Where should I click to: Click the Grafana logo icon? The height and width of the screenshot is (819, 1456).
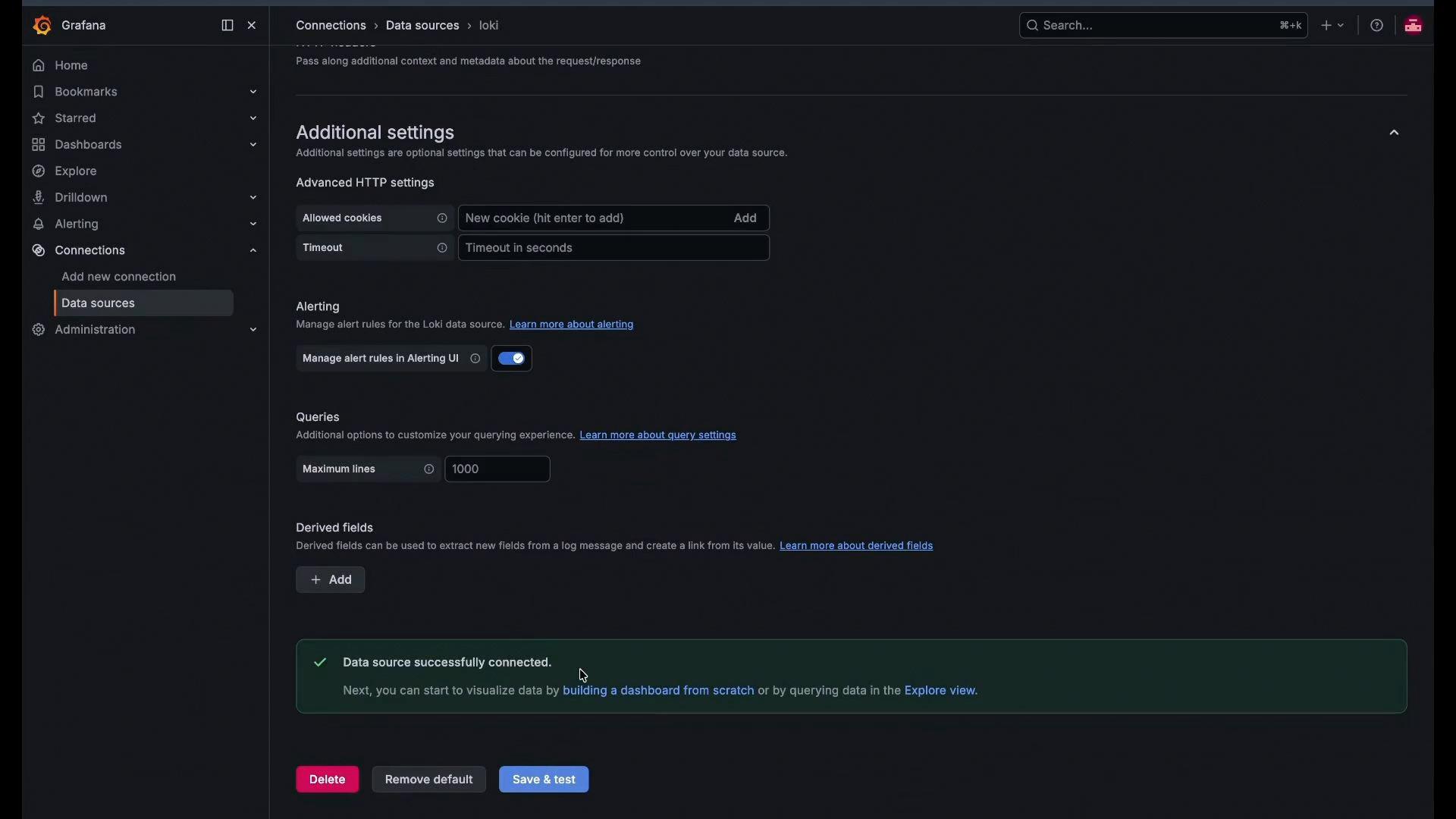pyautogui.click(x=42, y=26)
